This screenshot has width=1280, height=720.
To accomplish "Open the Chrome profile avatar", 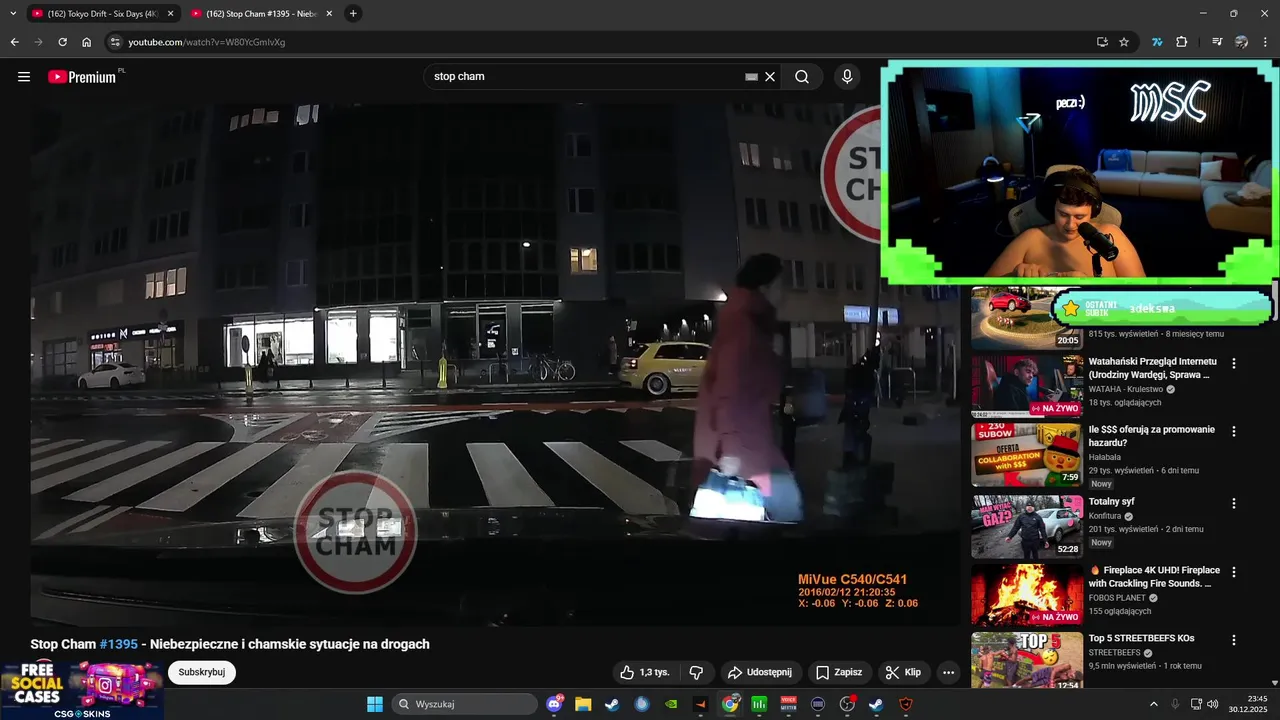I will [1242, 42].
